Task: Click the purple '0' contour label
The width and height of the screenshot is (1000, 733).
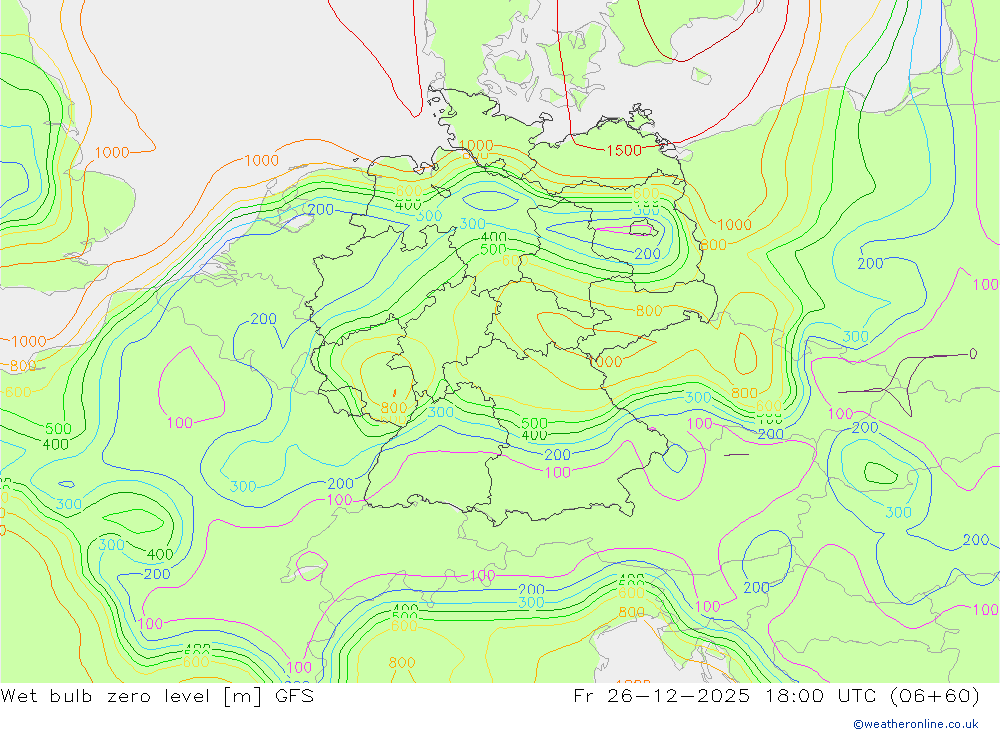Action: (973, 353)
